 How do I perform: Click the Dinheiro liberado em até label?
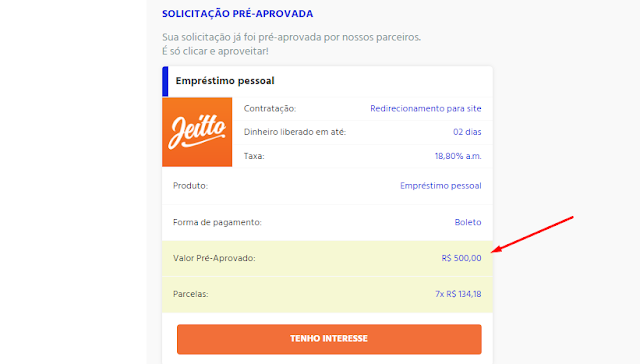pyautogui.click(x=295, y=132)
